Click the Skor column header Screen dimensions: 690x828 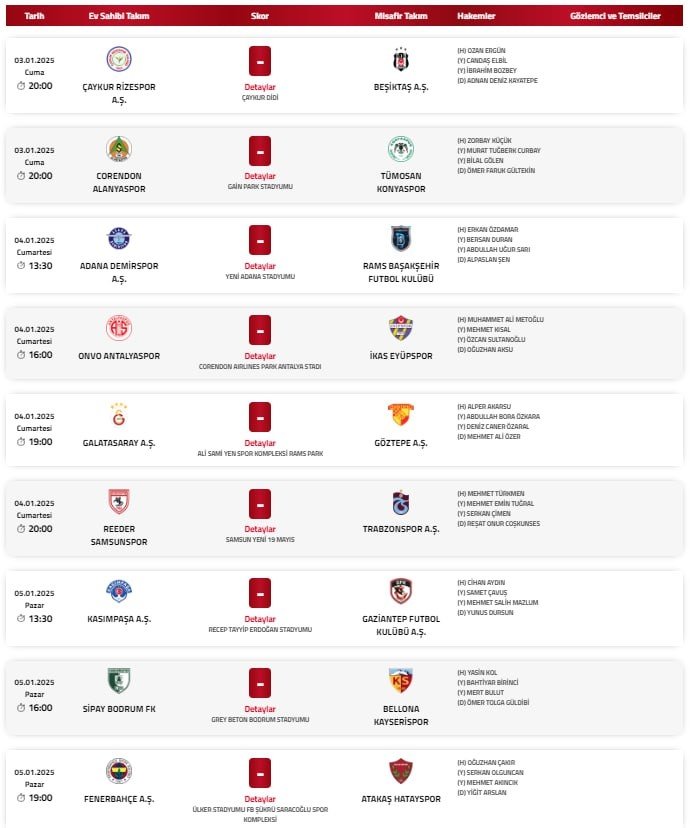[260, 17]
